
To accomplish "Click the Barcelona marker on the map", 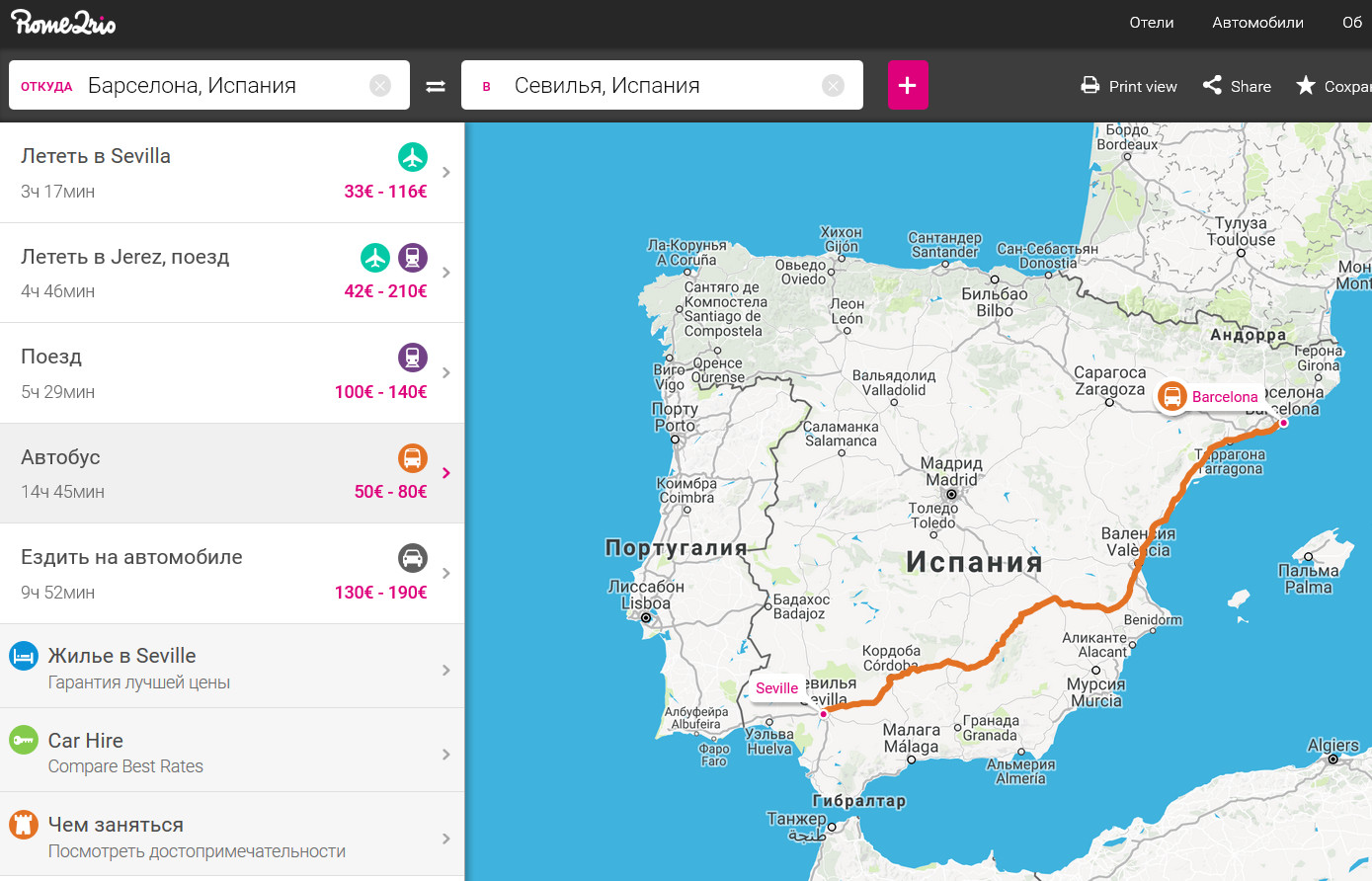I will [1172, 397].
